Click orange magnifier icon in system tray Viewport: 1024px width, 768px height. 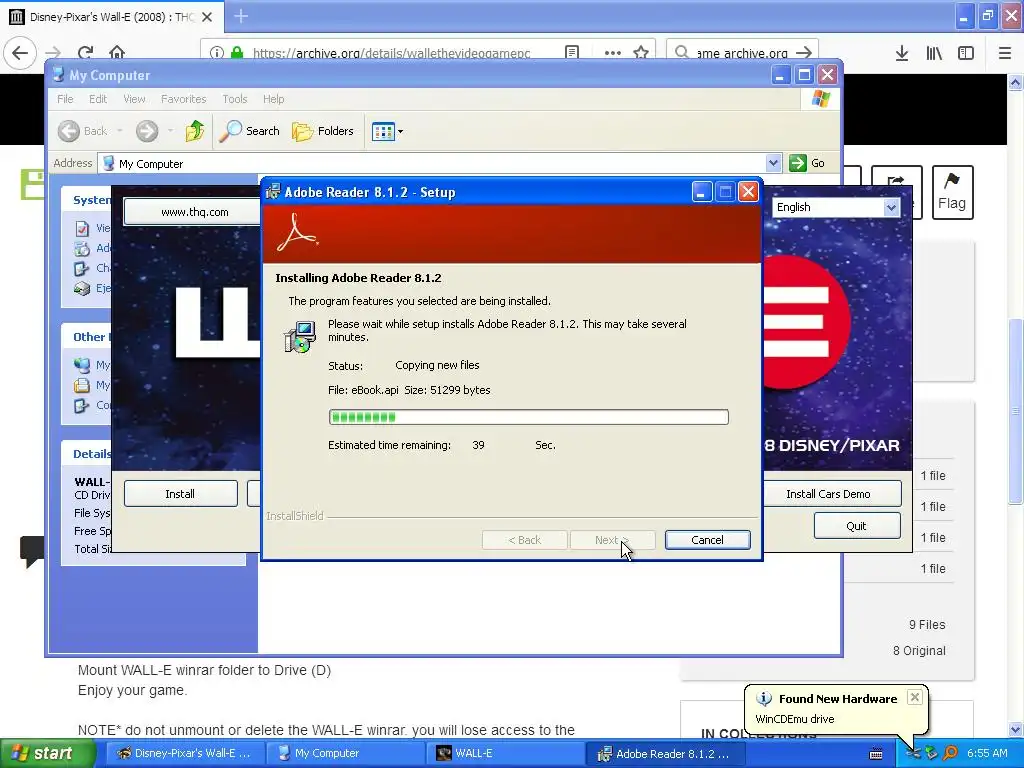(x=950, y=753)
